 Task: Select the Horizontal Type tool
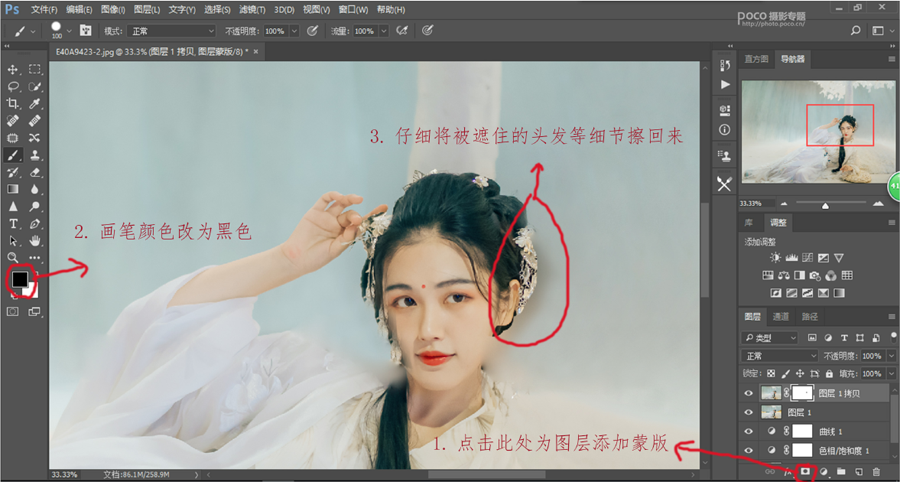[13, 223]
